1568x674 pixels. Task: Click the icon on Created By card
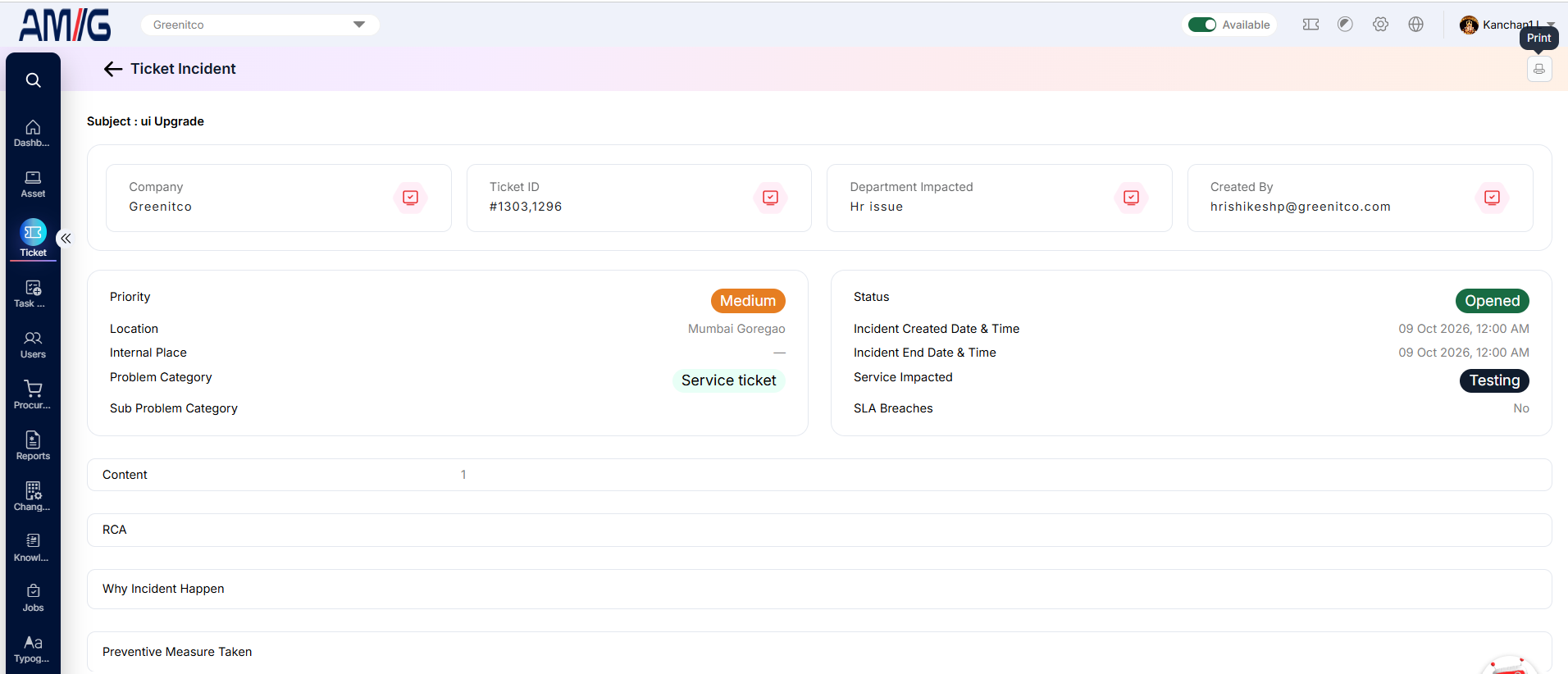(1492, 198)
